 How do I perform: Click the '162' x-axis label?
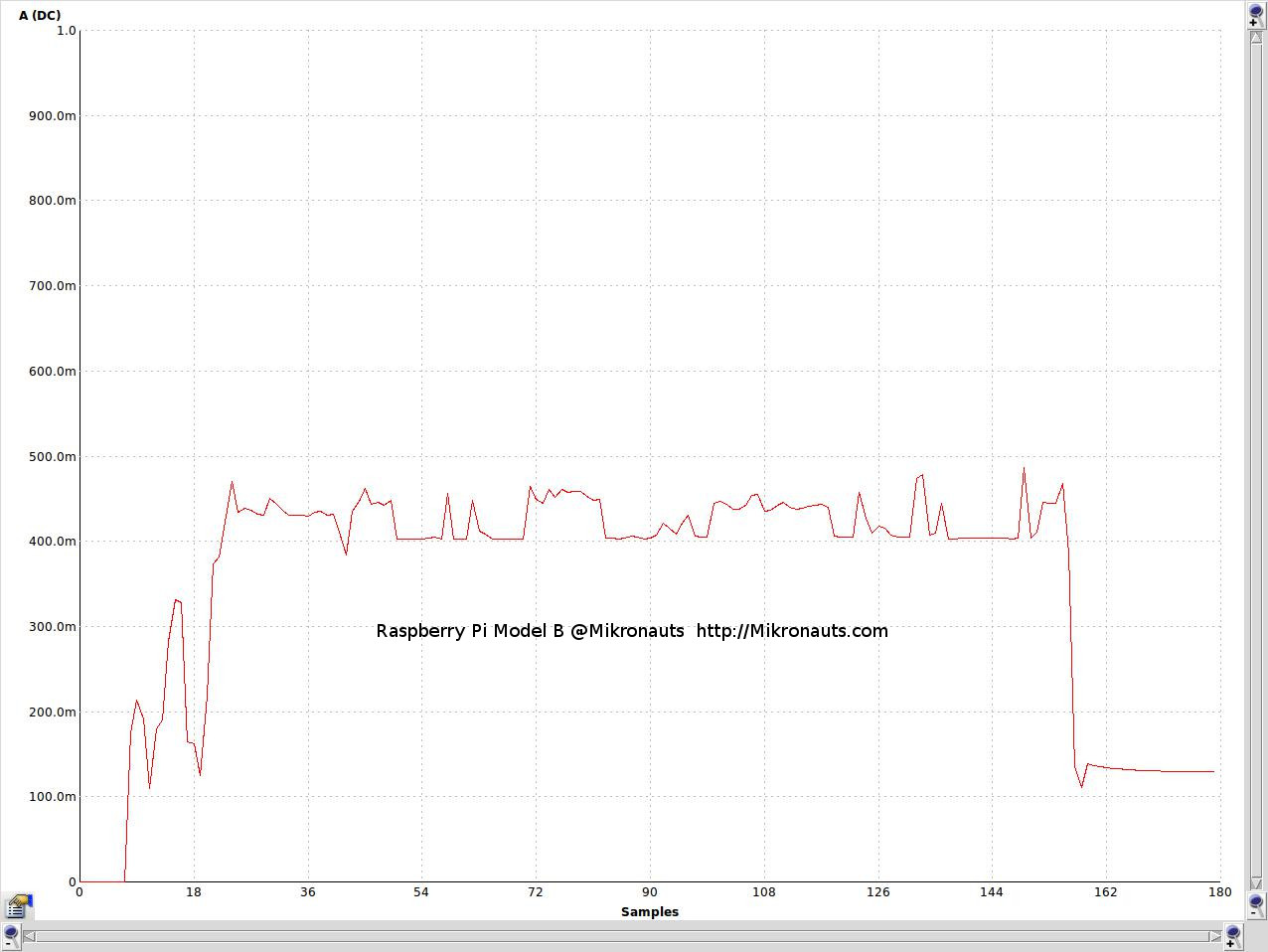coord(1106,892)
